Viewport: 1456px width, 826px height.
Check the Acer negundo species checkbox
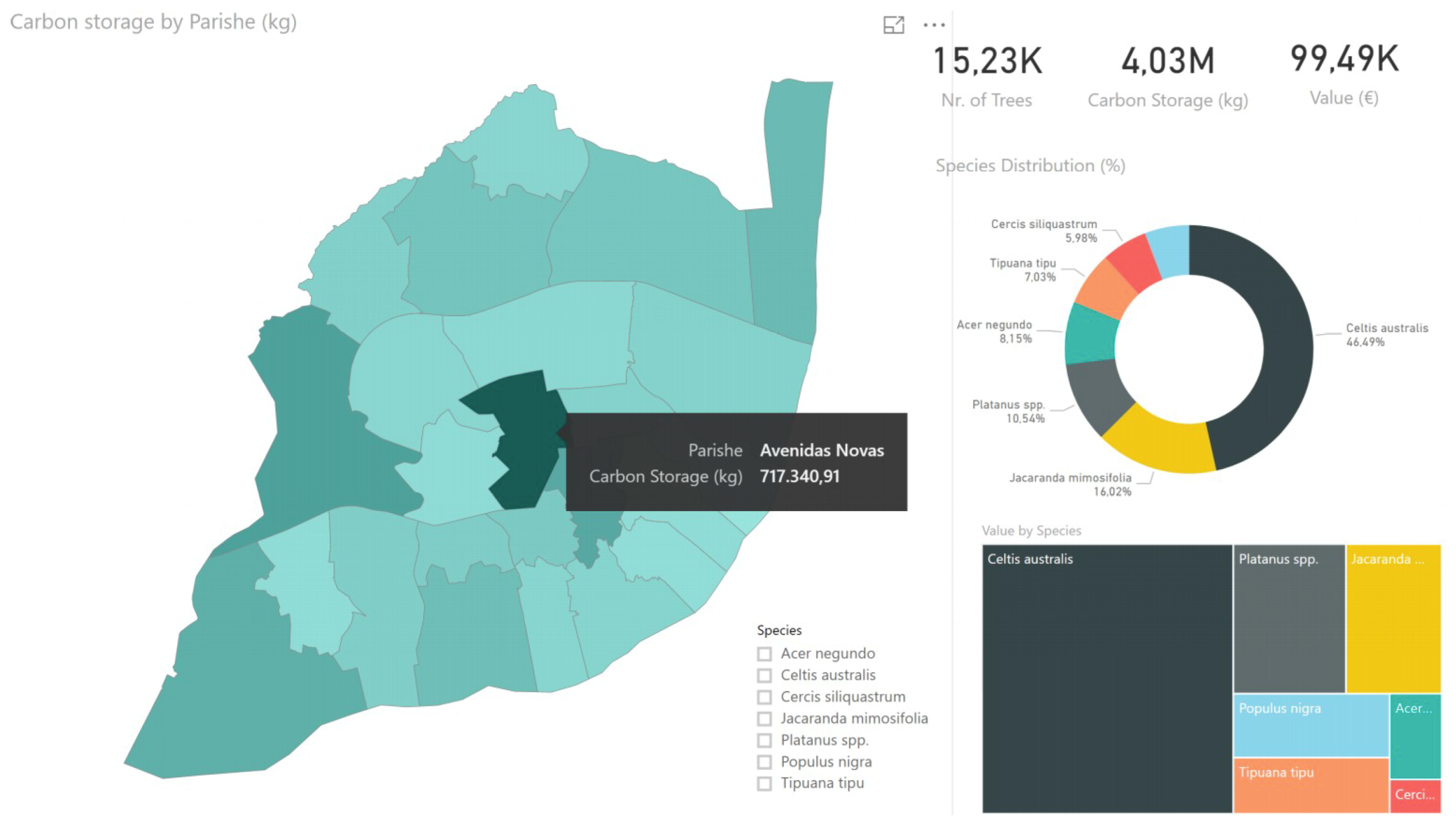click(x=764, y=654)
